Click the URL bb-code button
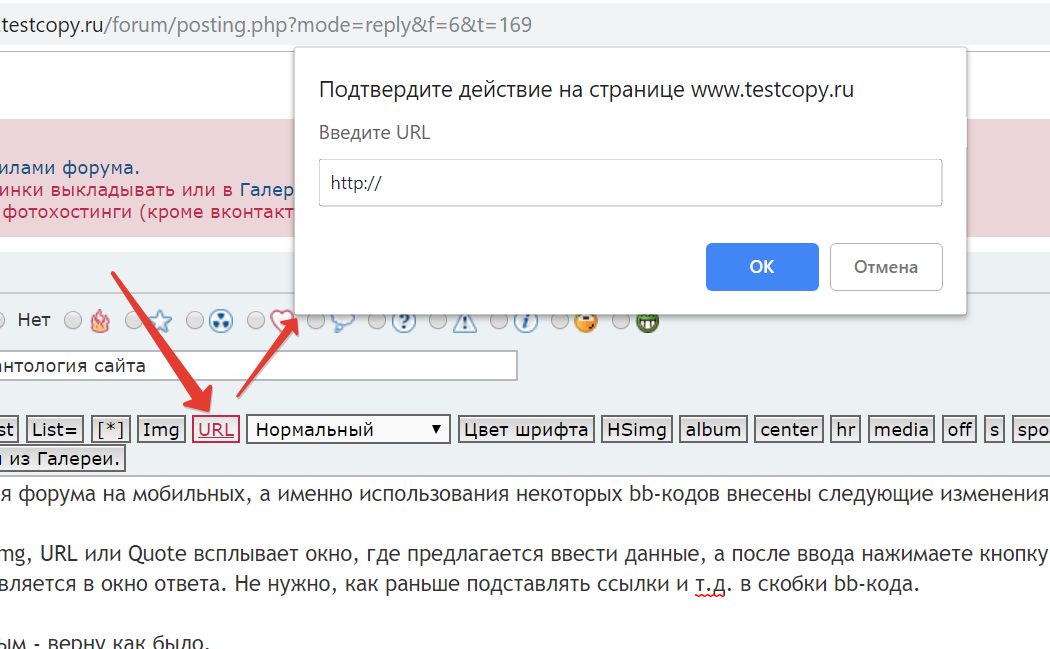Viewport: 1050px width, 649px height. [216, 430]
